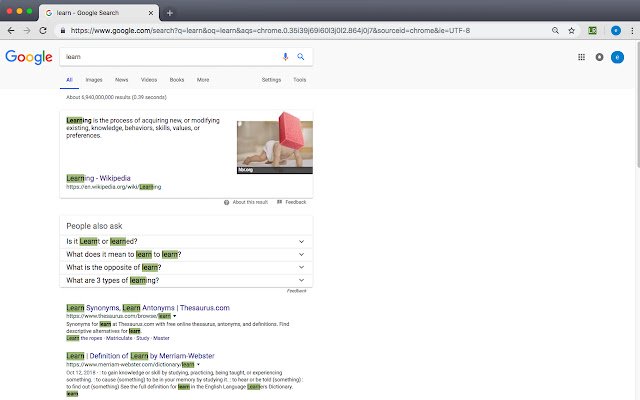Open the Google account avatar on the page

pyautogui.click(x=617, y=57)
